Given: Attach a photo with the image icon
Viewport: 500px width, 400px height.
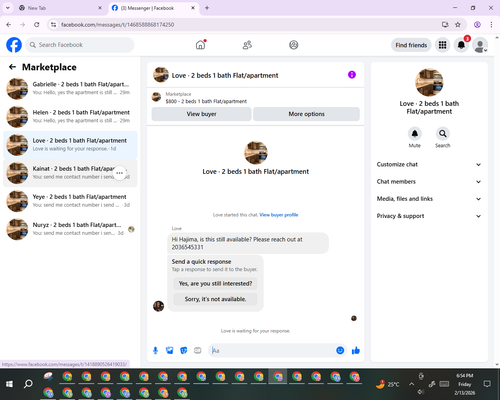Looking at the screenshot, I should [170, 350].
